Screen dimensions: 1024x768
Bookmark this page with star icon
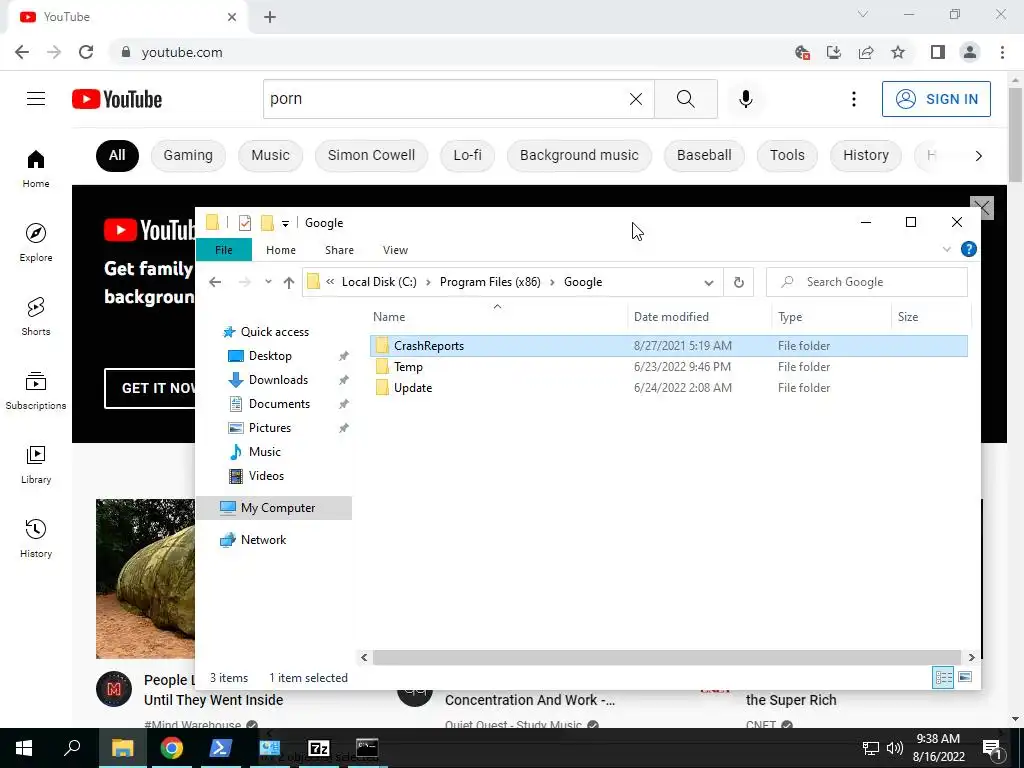(898, 52)
